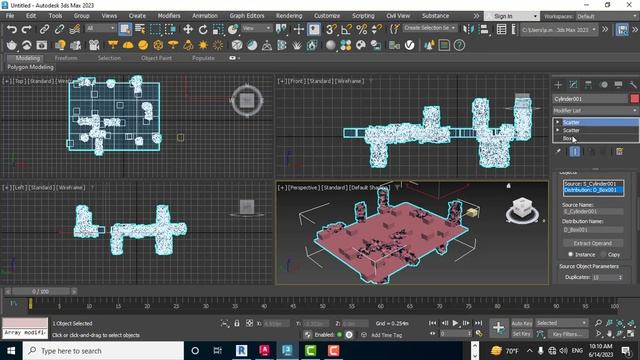
Task: Open the Graph Editors menu
Action: click(247, 16)
